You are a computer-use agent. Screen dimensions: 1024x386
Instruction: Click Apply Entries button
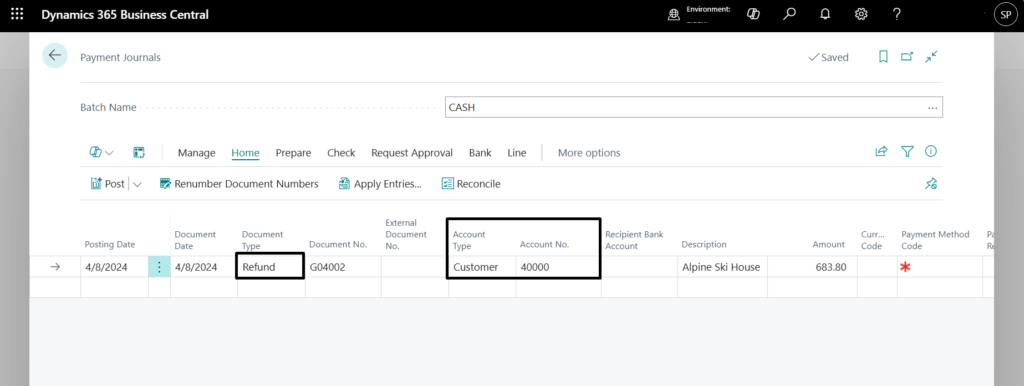(x=380, y=184)
